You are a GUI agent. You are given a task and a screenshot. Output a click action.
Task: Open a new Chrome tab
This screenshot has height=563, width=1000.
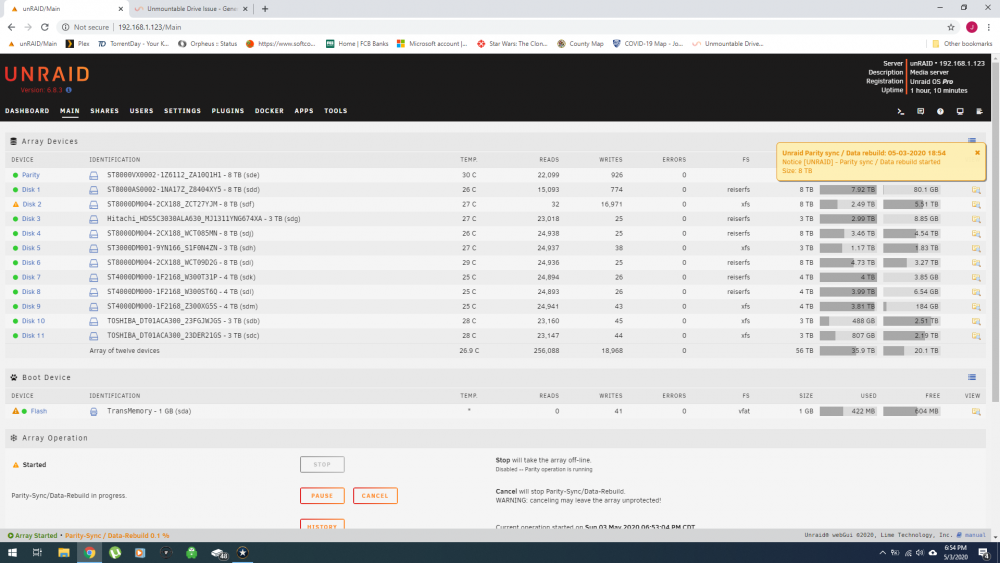tap(265, 9)
